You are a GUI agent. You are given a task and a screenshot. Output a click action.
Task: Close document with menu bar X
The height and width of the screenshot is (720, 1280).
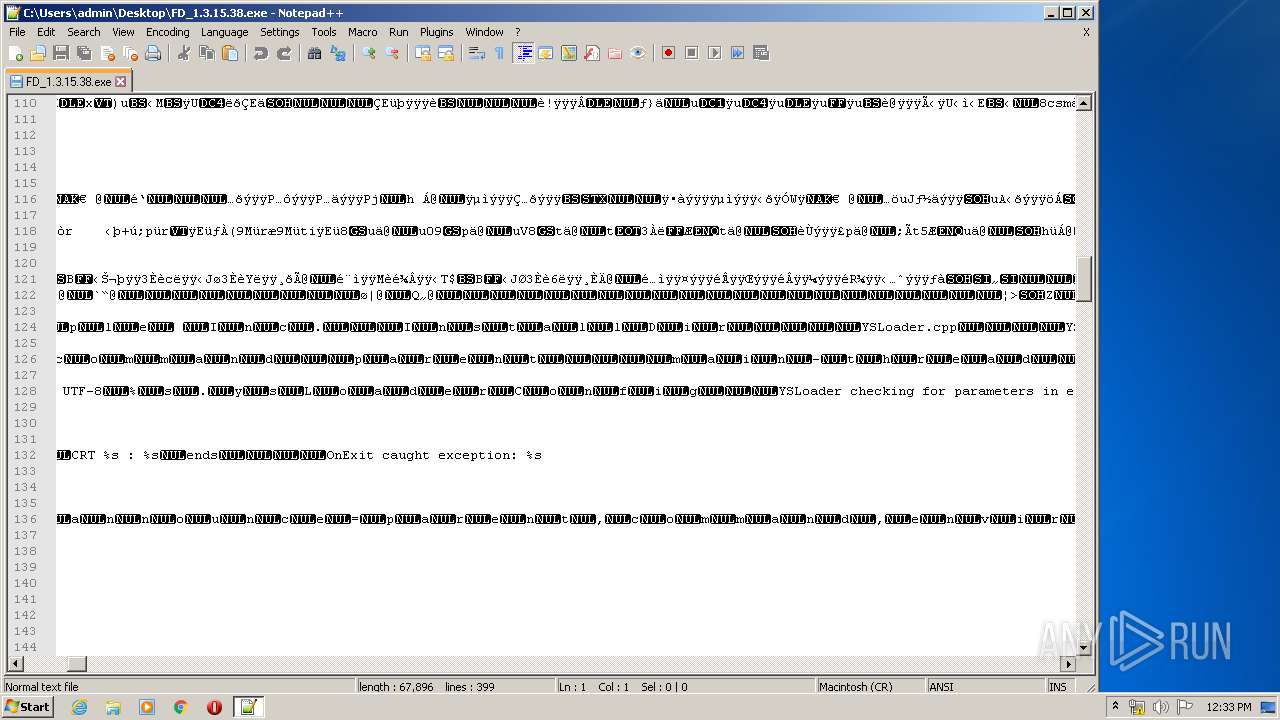(1086, 32)
